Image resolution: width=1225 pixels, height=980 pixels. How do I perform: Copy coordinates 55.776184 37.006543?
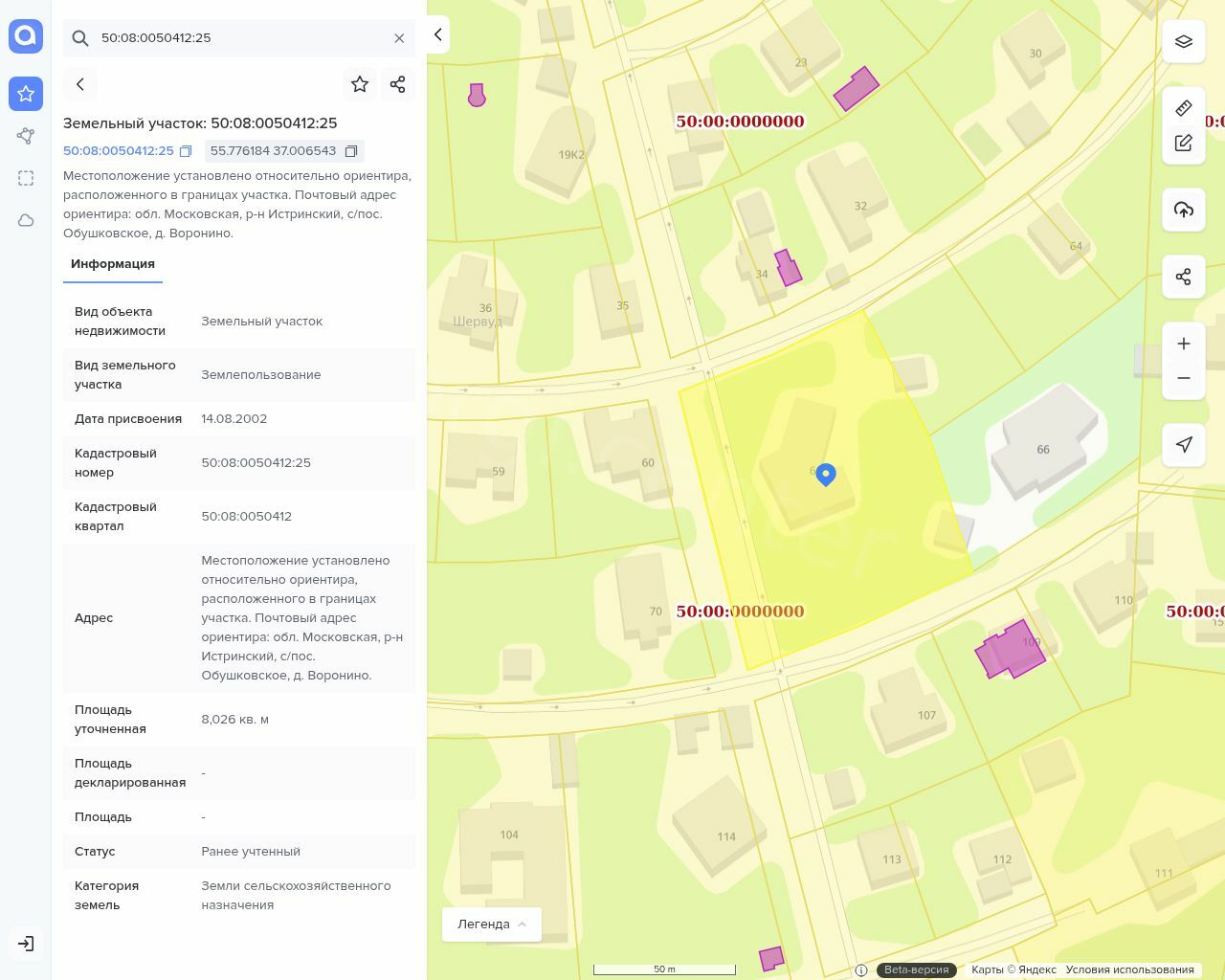(351, 151)
